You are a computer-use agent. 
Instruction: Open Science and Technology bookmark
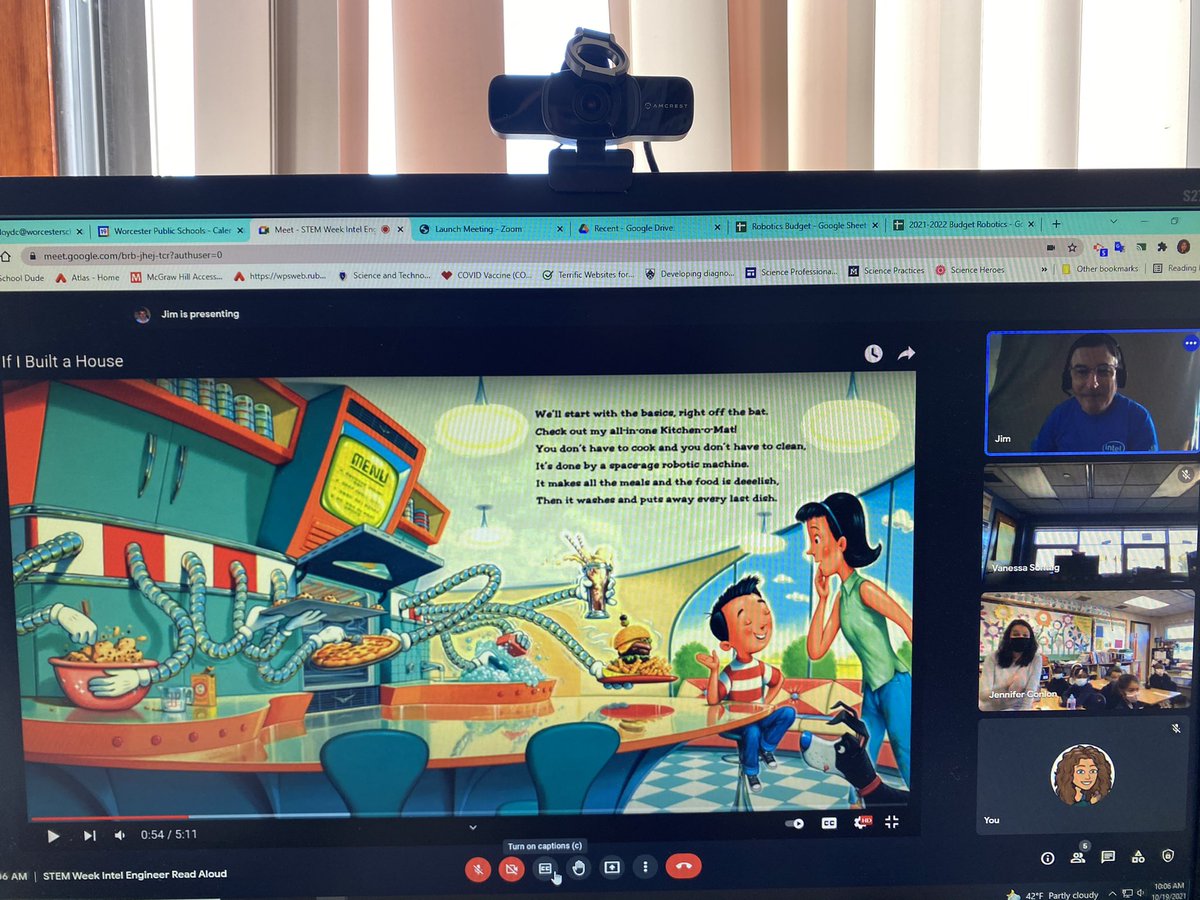(x=384, y=275)
